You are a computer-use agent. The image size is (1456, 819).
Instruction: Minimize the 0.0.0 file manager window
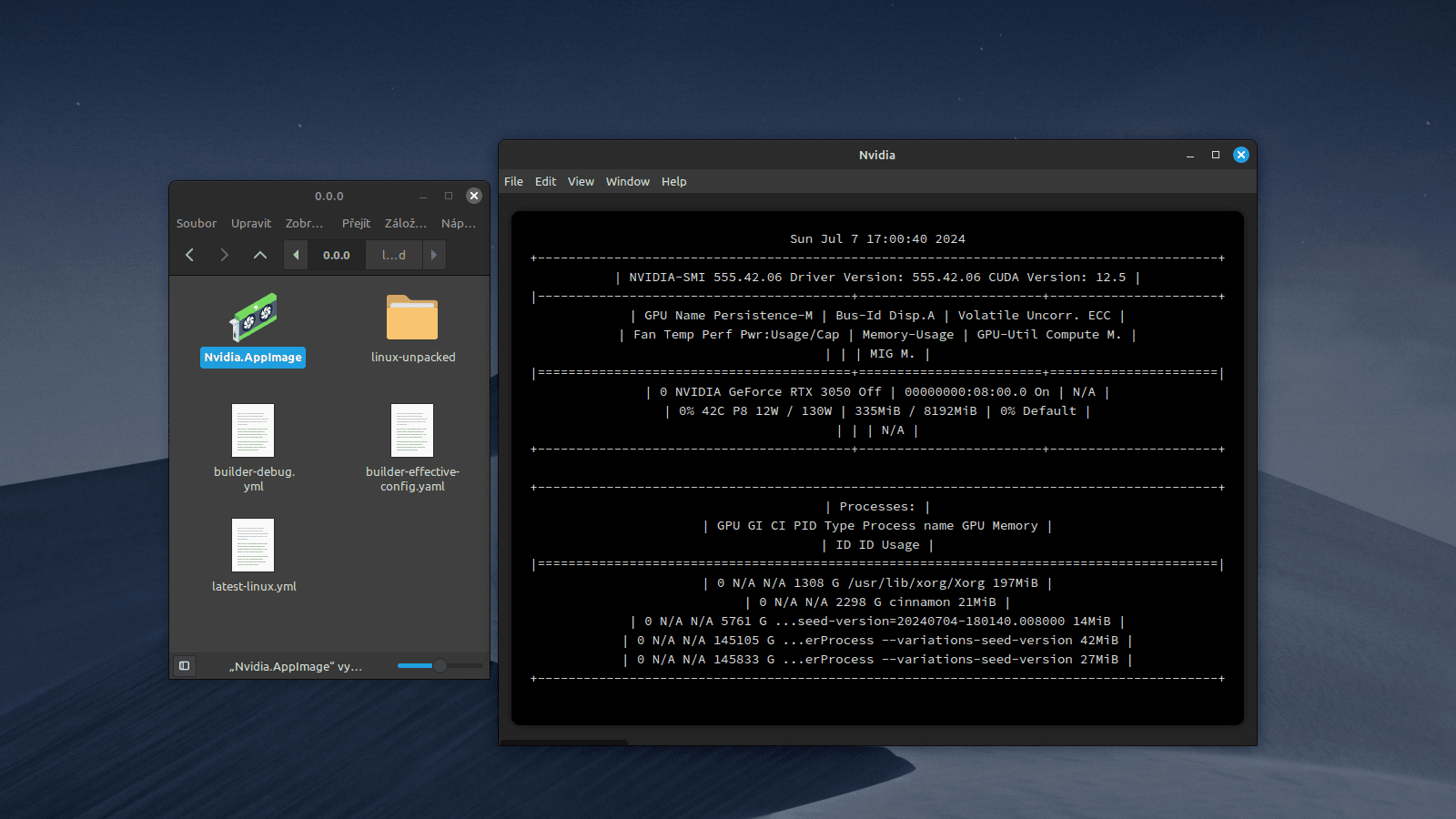pos(423,196)
